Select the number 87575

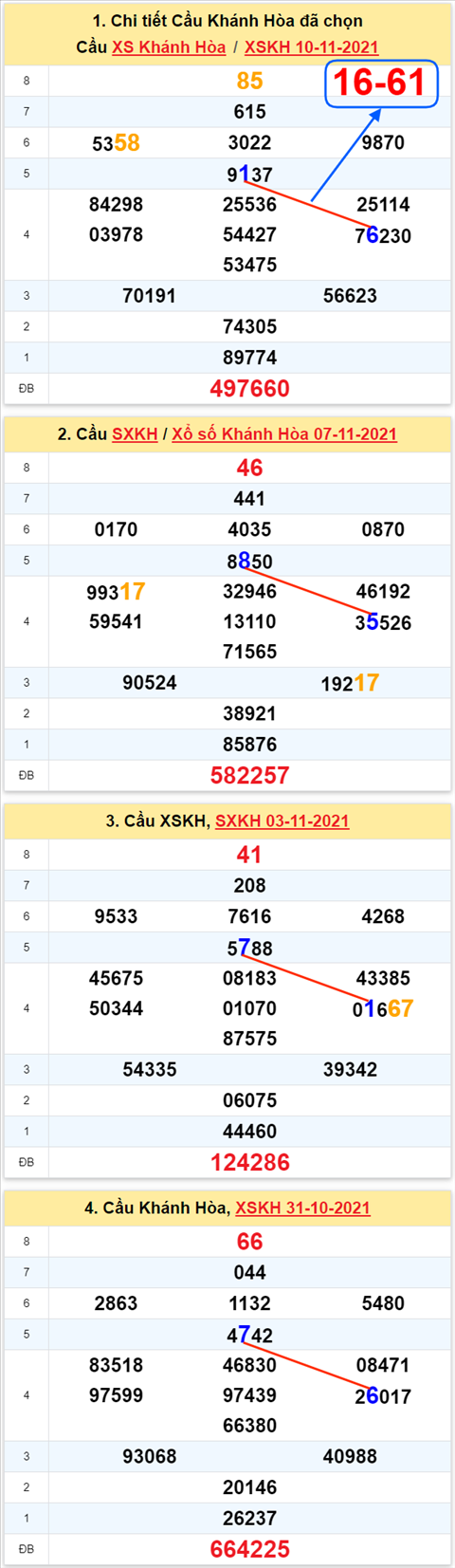[x=250, y=1040]
